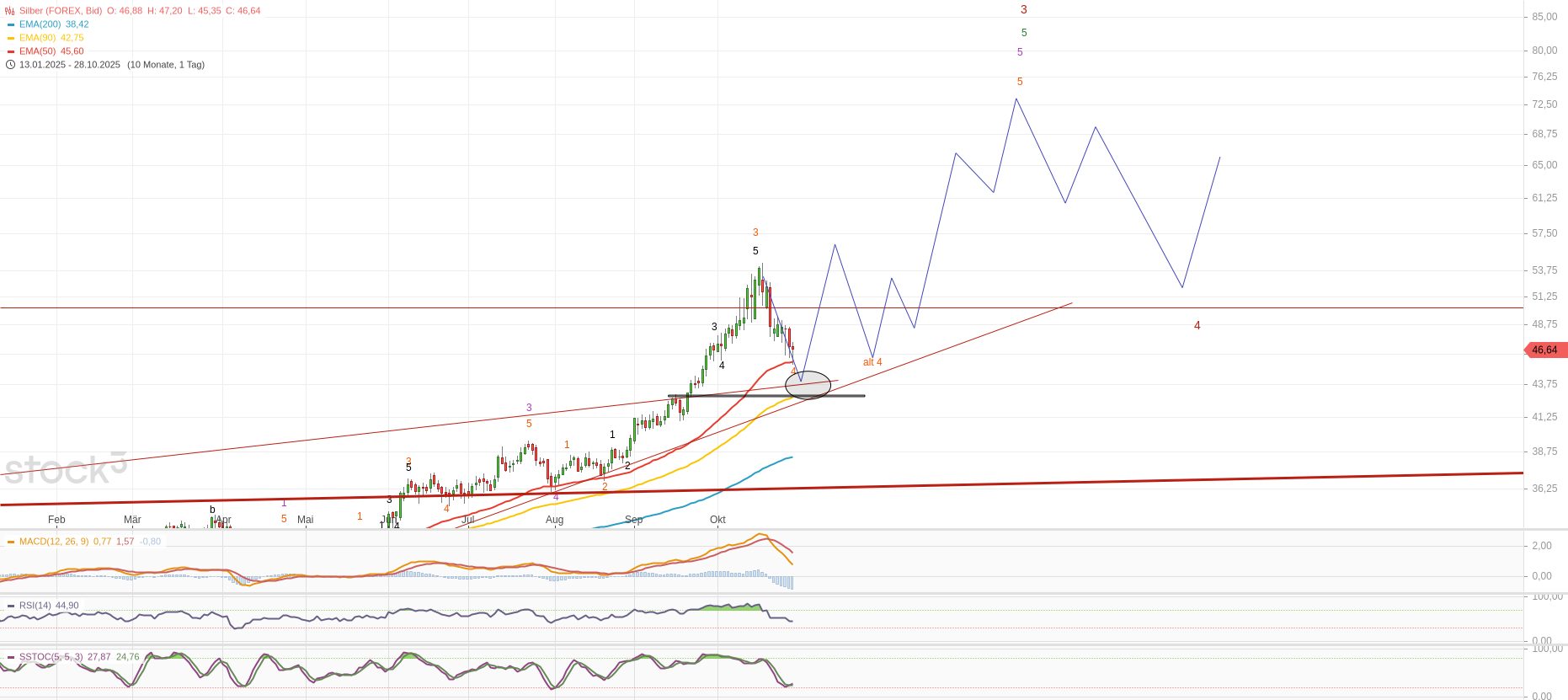Select the RSI(14) indicator label
This screenshot has width=1568, height=700.
tap(35, 606)
